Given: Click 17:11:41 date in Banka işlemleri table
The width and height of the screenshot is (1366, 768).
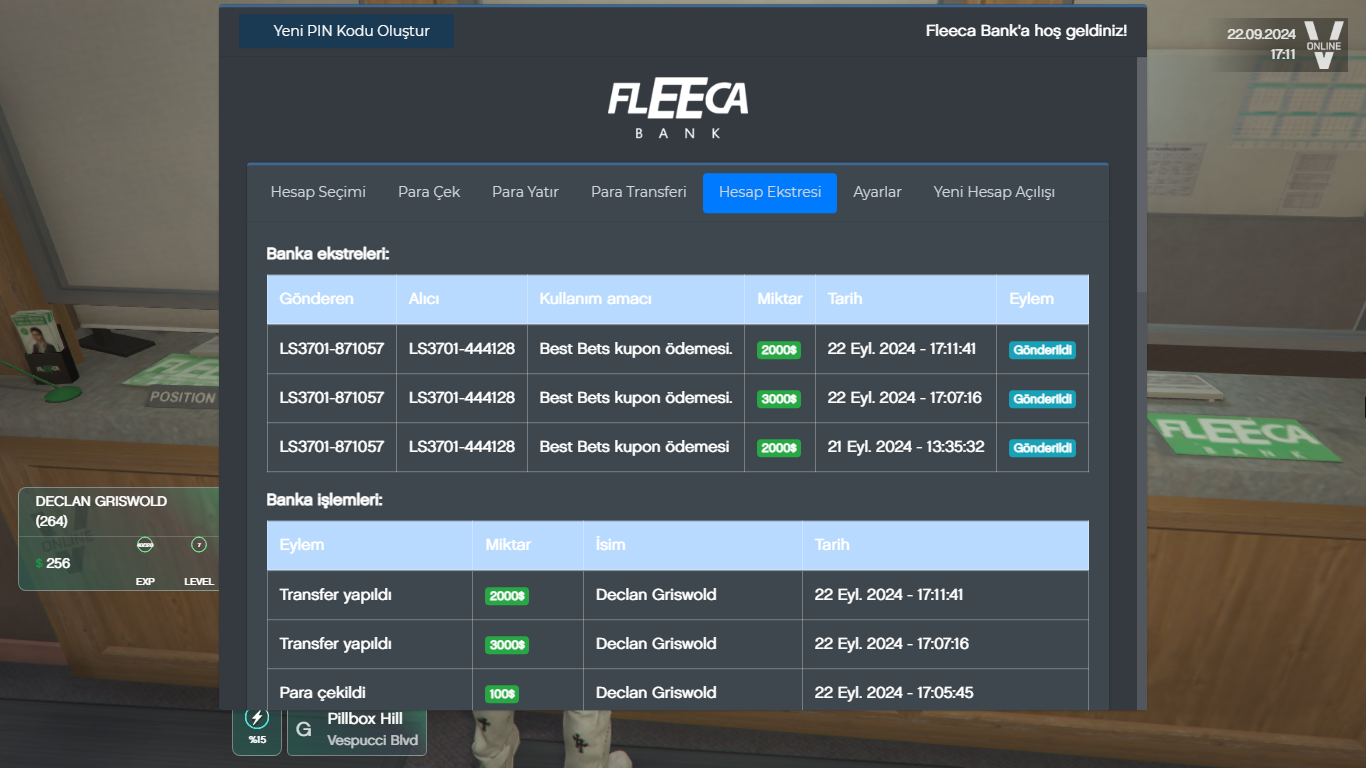Looking at the screenshot, I should [889, 595].
